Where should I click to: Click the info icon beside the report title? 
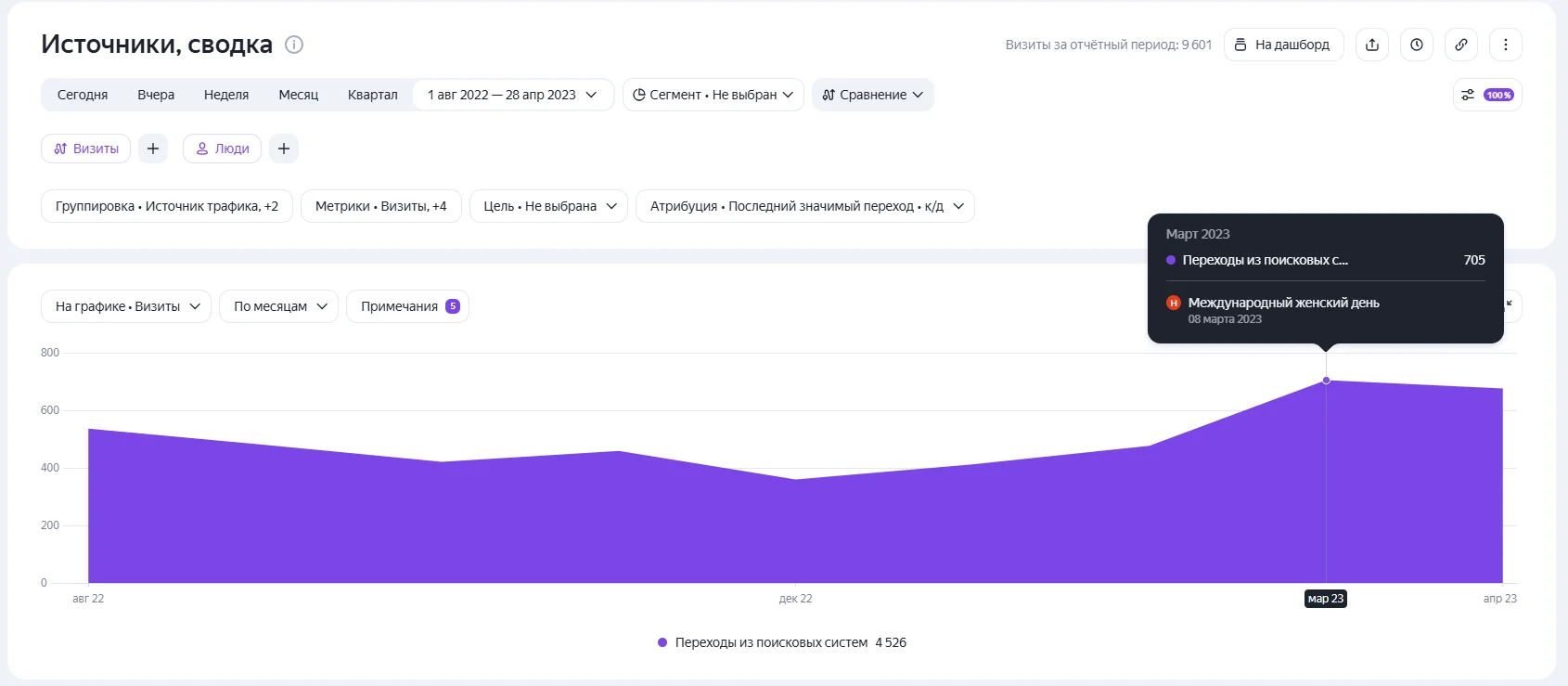pos(294,45)
